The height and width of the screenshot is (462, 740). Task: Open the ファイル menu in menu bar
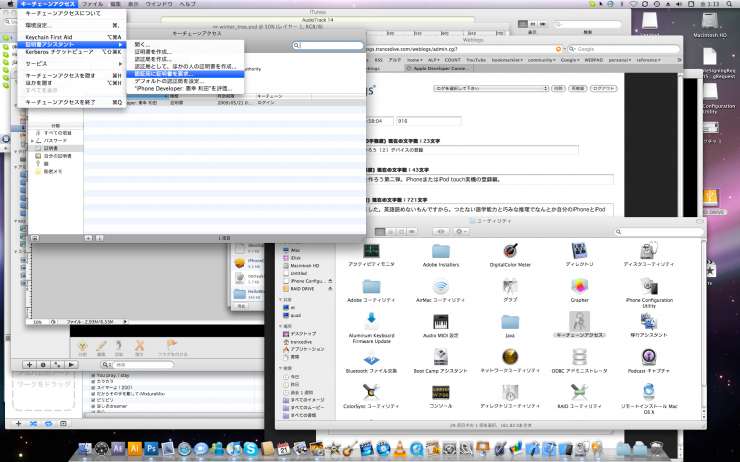coord(92,4)
